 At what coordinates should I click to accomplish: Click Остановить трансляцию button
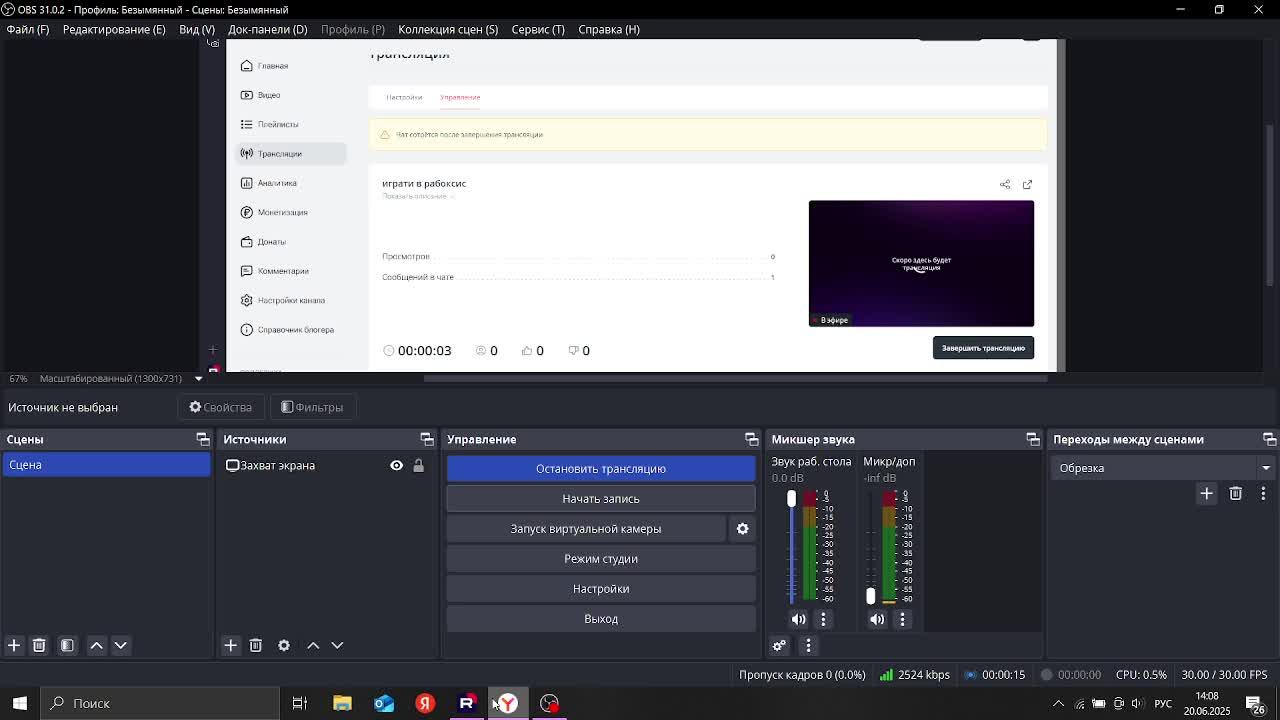pyautogui.click(x=601, y=469)
